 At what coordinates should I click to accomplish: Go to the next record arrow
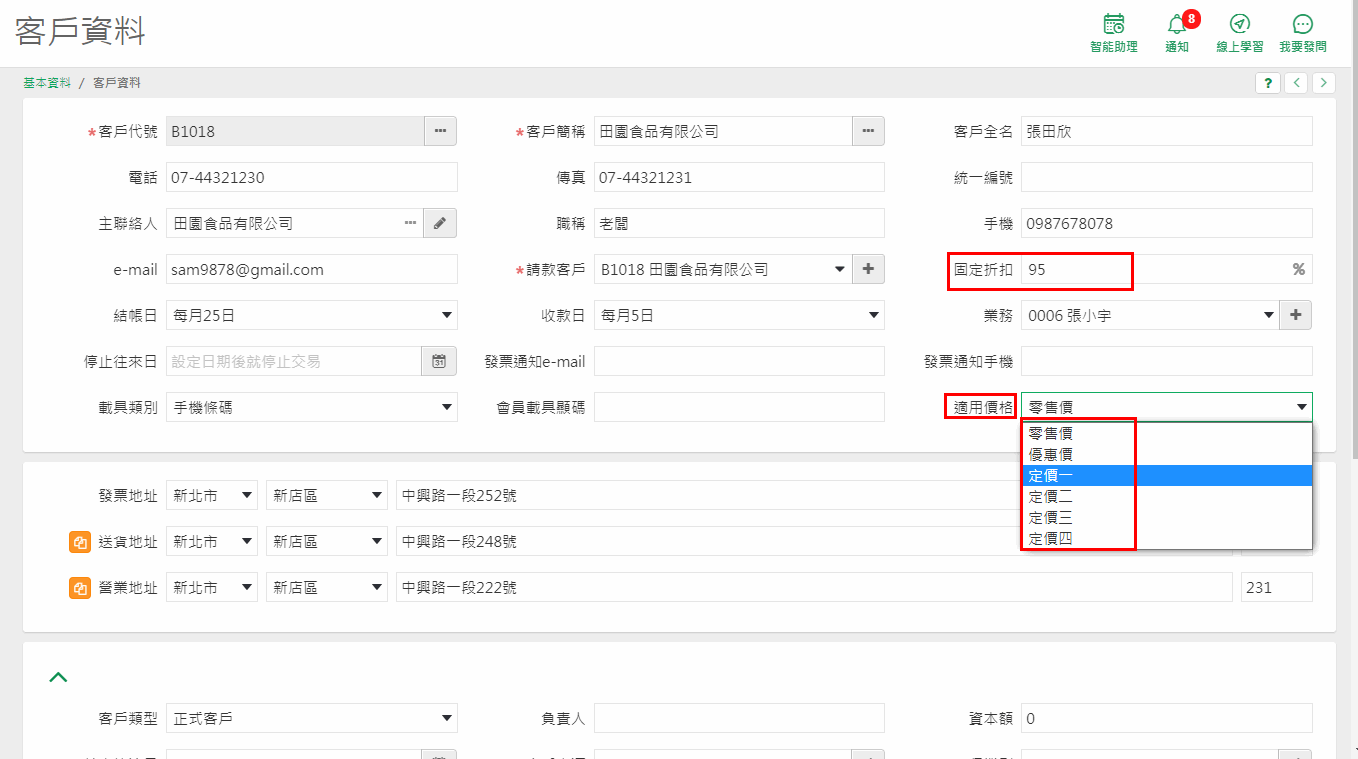pyautogui.click(x=1324, y=83)
